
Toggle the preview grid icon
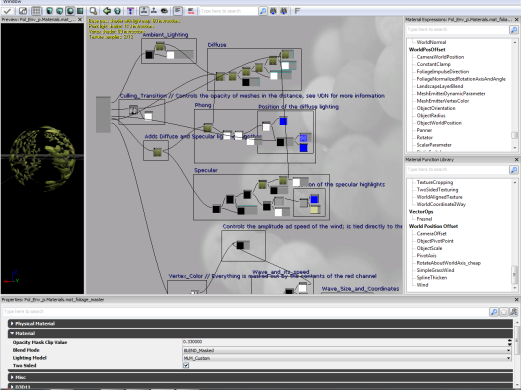(36, 11)
